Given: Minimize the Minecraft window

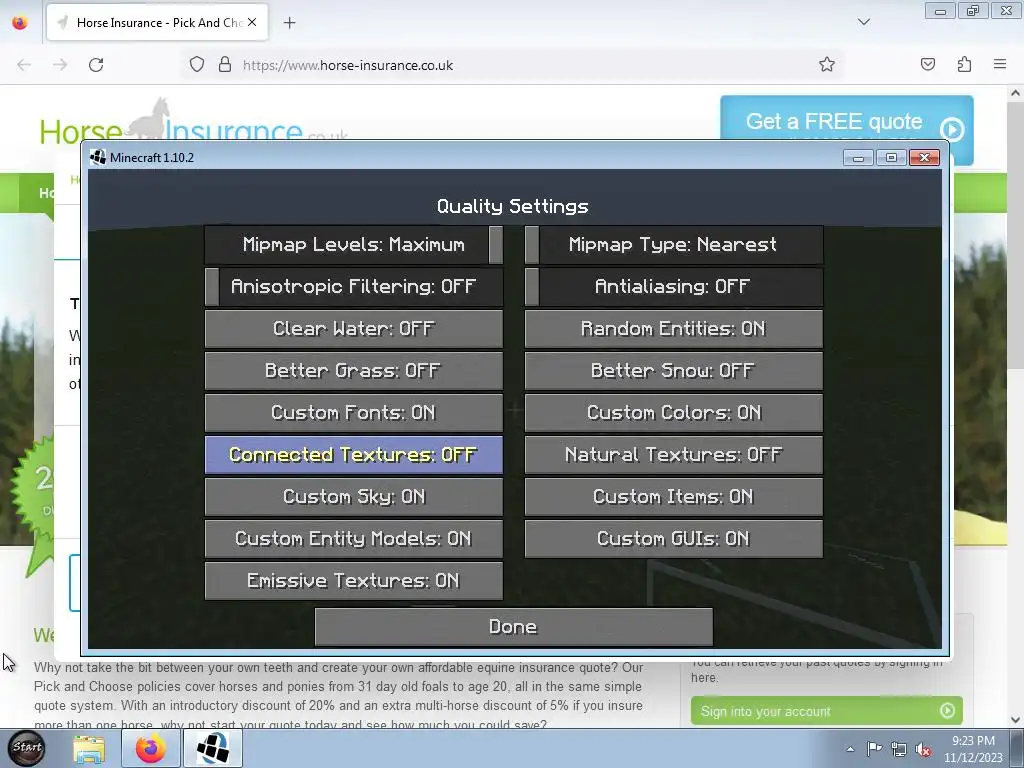Looking at the screenshot, I should click(858, 157).
